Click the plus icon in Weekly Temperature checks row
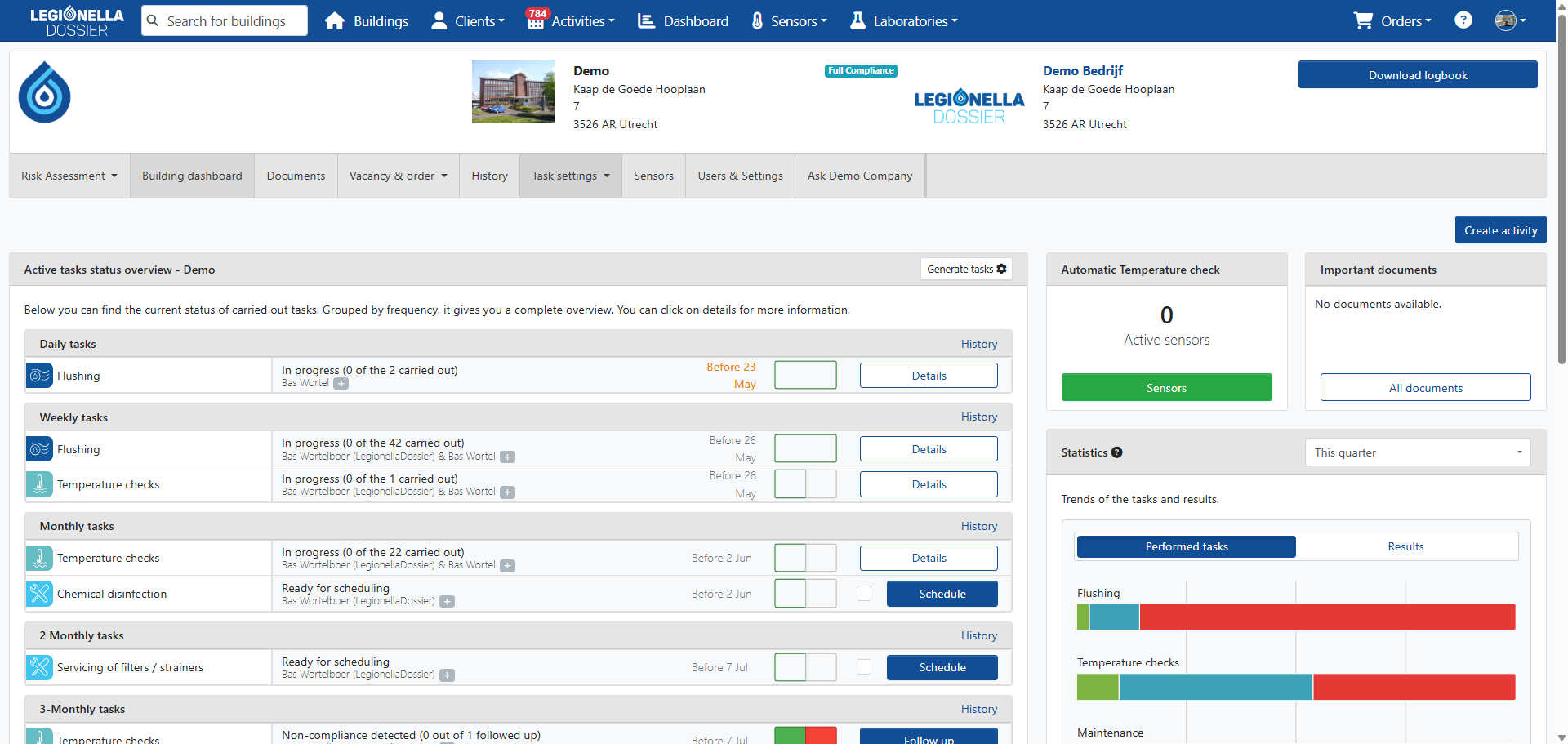 (507, 492)
